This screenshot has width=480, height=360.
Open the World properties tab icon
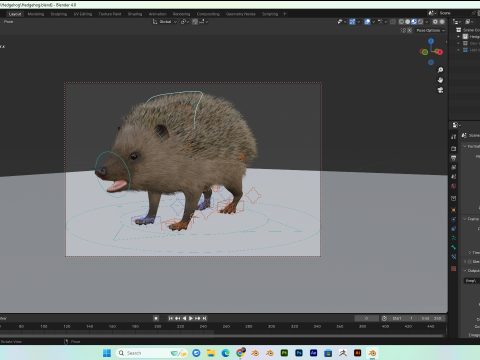454,186
